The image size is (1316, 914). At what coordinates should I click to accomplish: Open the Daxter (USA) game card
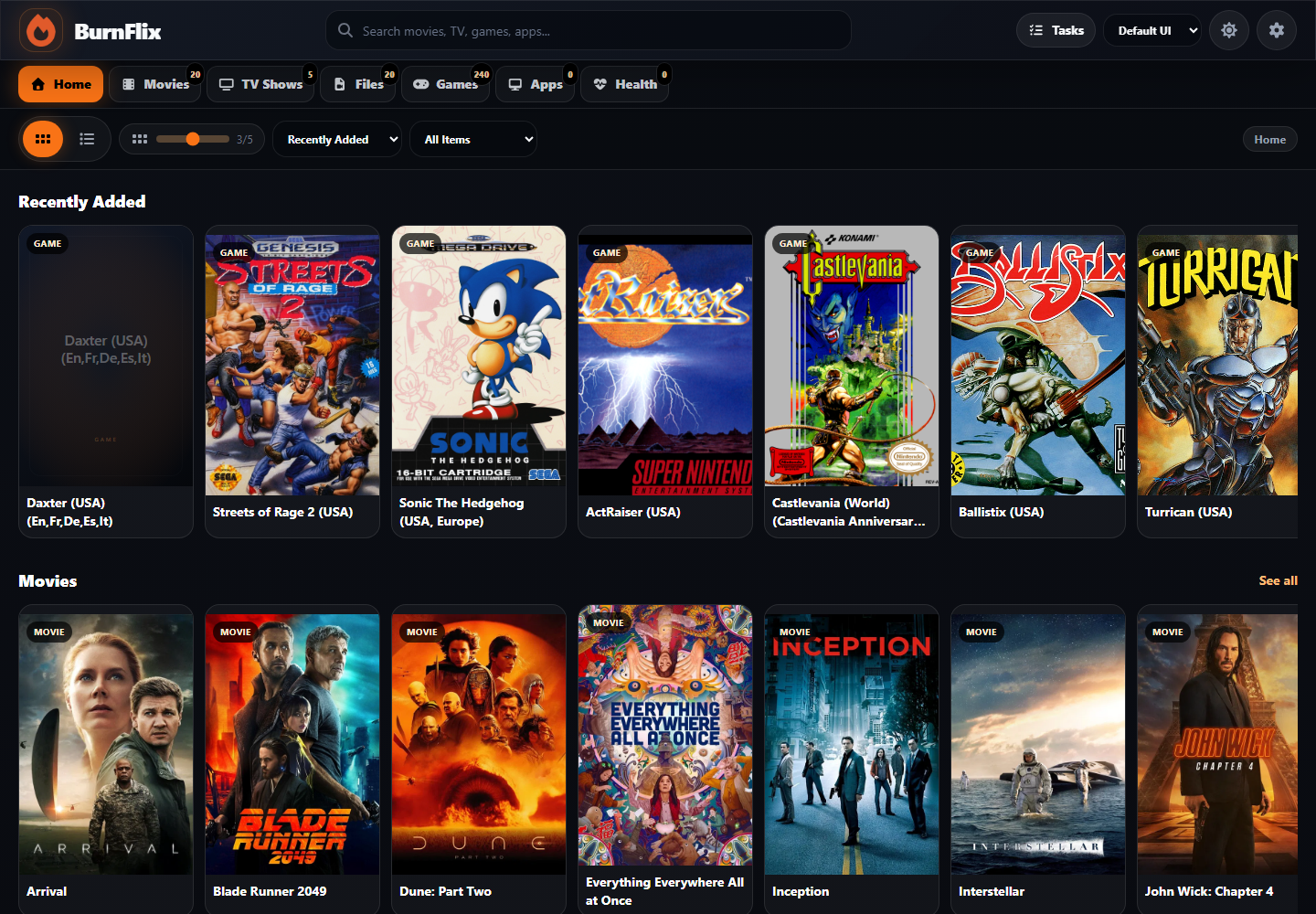pyautogui.click(x=106, y=381)
